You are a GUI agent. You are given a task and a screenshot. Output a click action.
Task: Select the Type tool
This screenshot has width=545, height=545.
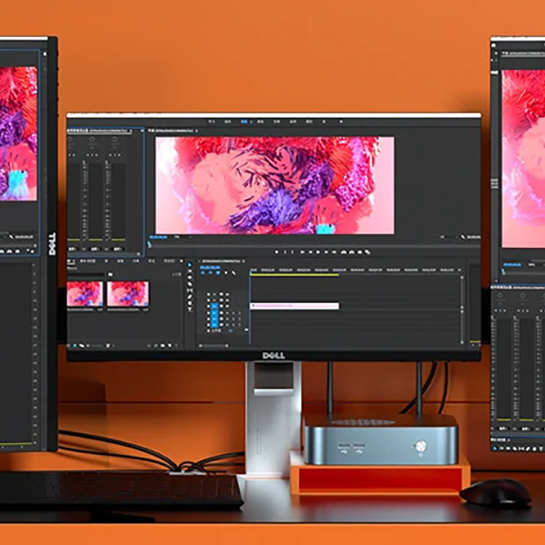tap(190, 309)
